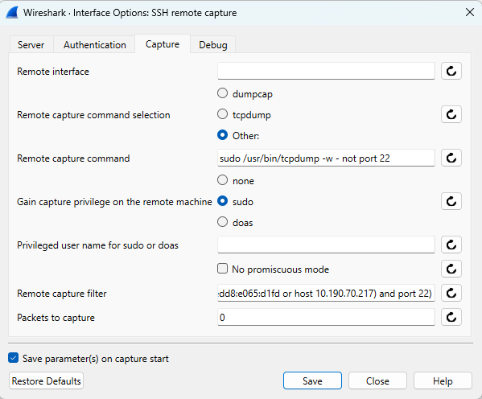Select the dumpcap radio option
The height and width of the screenshot is (399, 482).
point(222,93)
